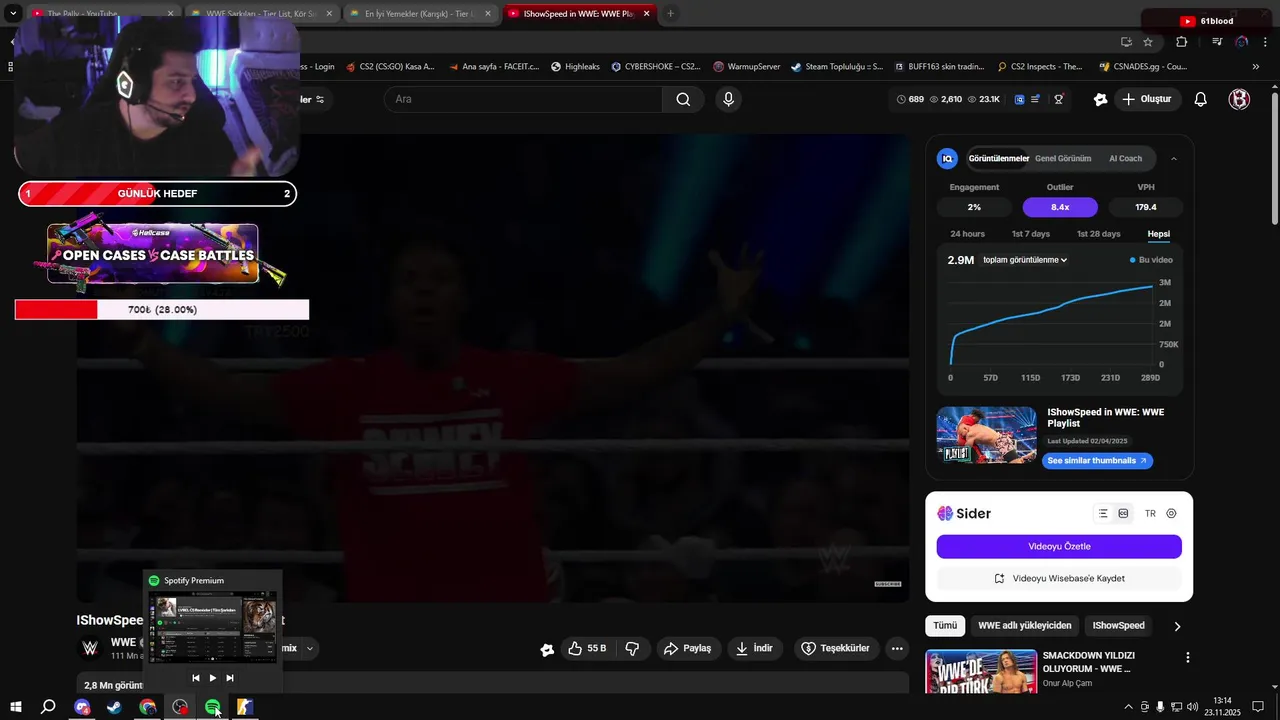
Task: Open the Steam taskbar icon
Action: pos(115,707)
